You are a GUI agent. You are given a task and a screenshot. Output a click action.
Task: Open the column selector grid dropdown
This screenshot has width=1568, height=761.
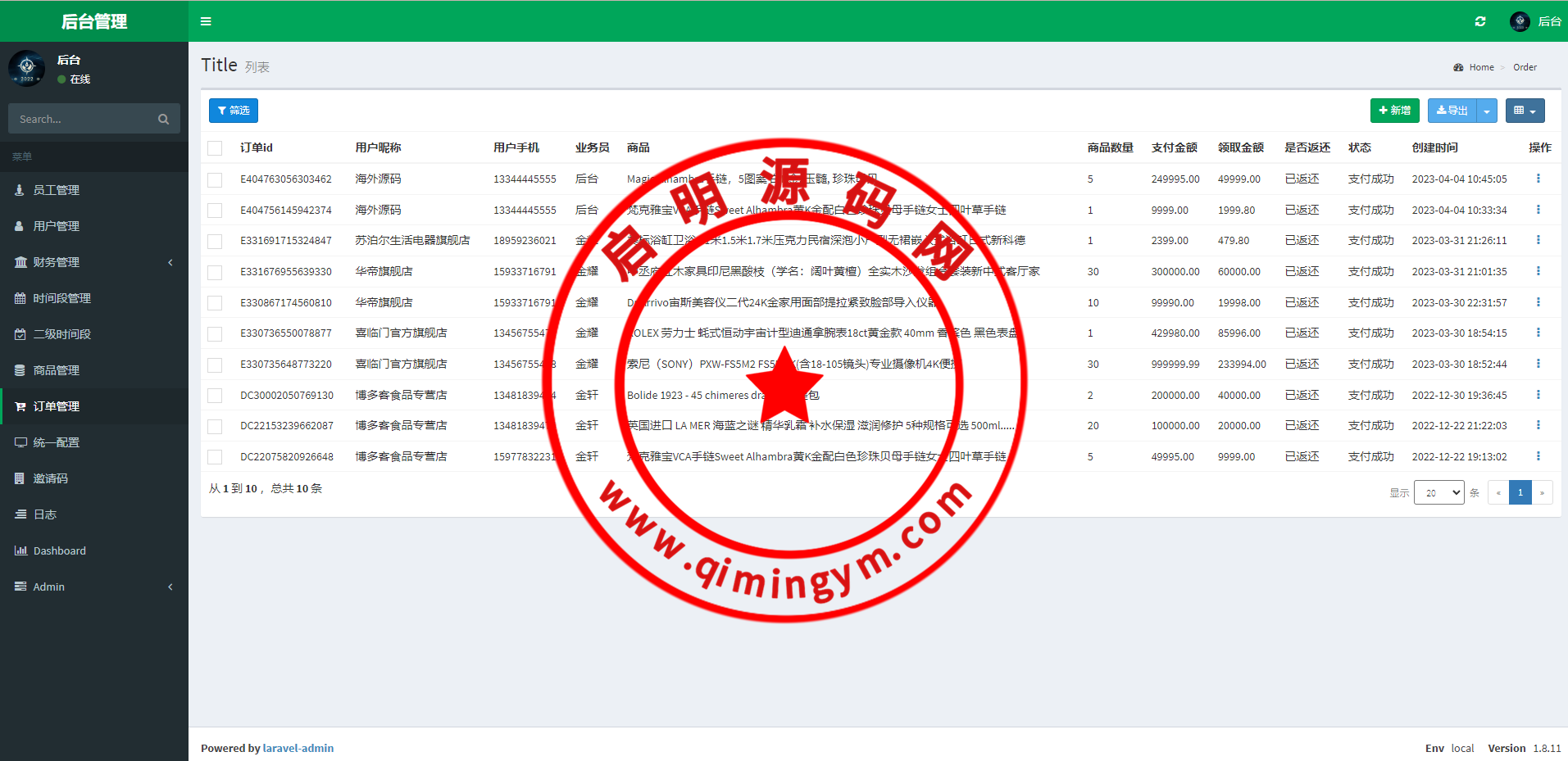tap(1525, 111)
